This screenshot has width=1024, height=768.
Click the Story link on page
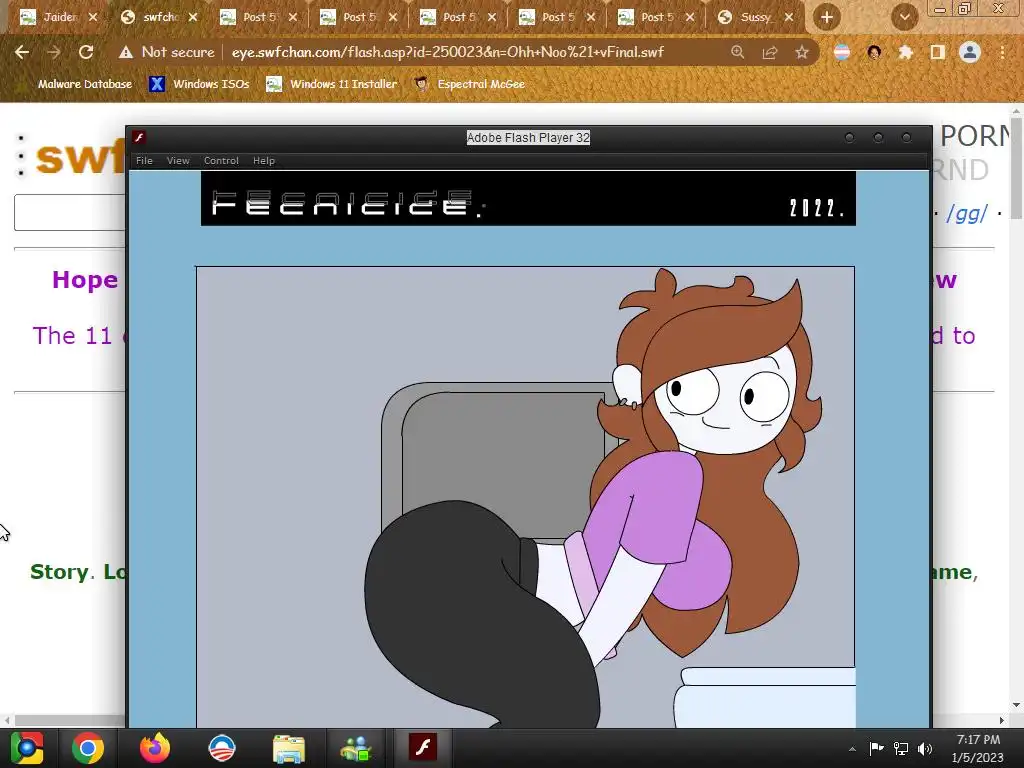(x=59, y=572)
